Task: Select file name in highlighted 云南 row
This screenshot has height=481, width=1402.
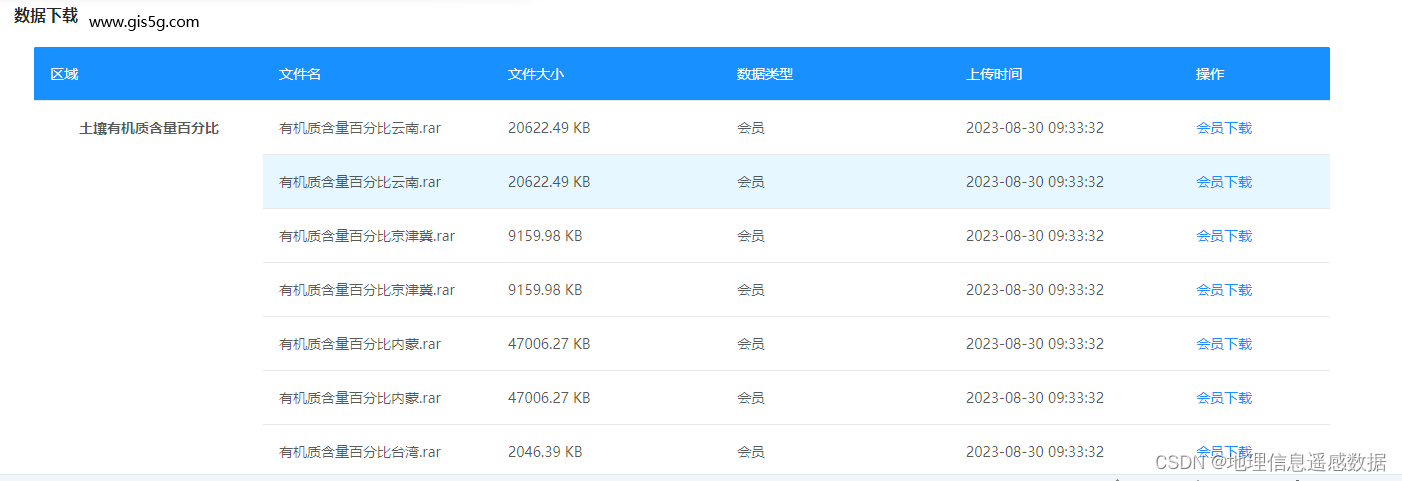Action: 360,182
